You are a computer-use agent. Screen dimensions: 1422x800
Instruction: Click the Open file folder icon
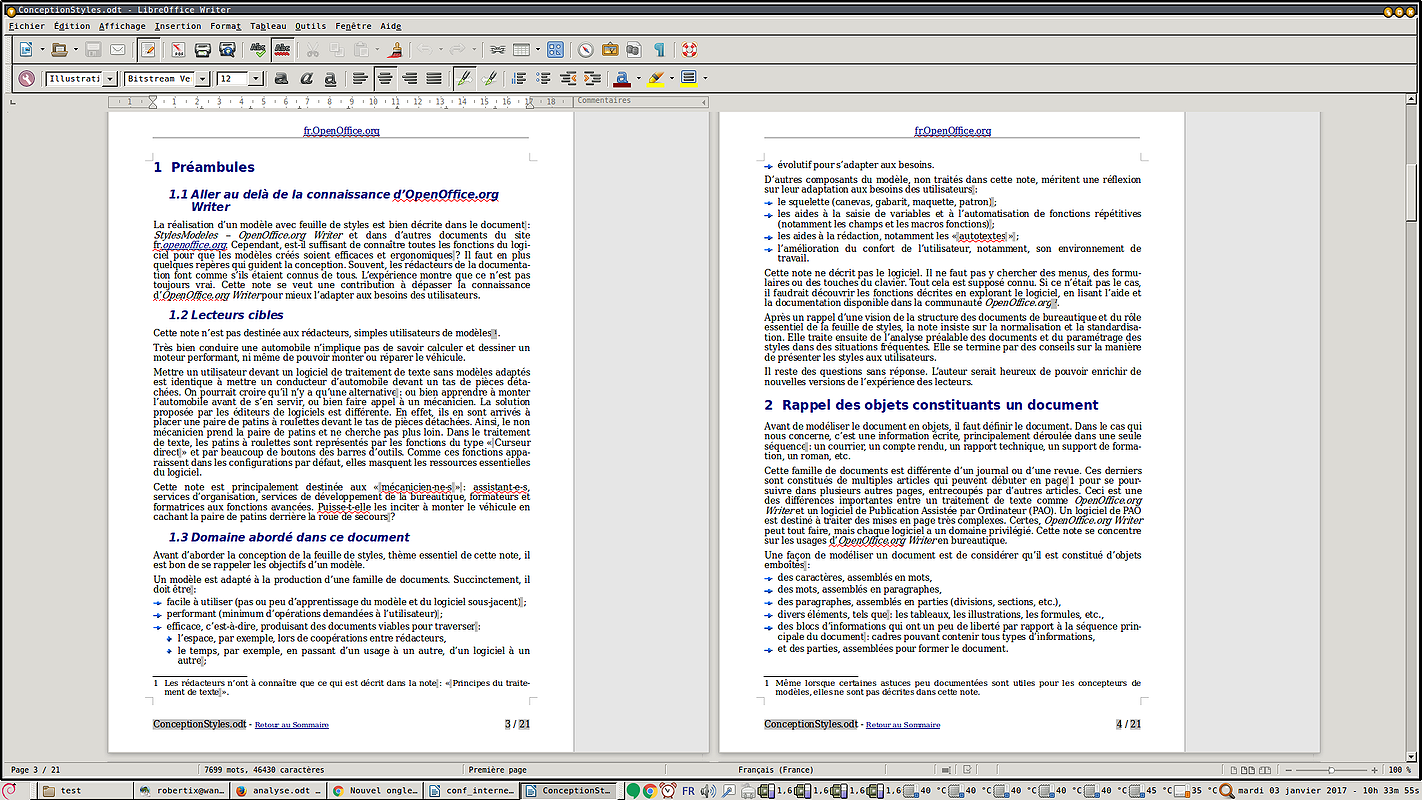tap(58, 49)
